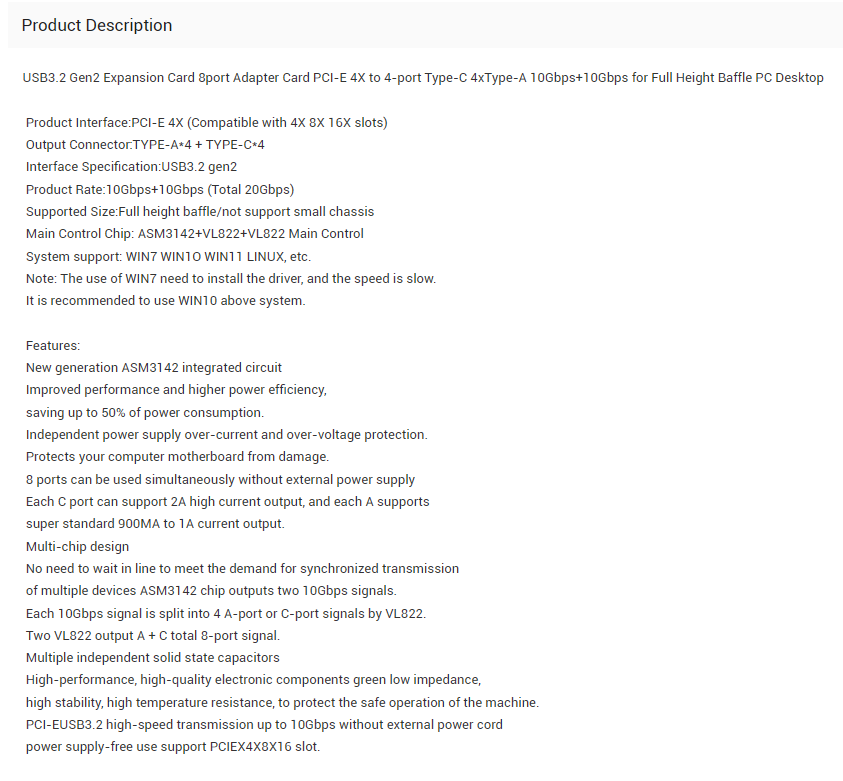The width and height of the screenshot is (843, 781).
Task: Click the Two VL822 output 8-port line
Action: (x=153, y=635)
